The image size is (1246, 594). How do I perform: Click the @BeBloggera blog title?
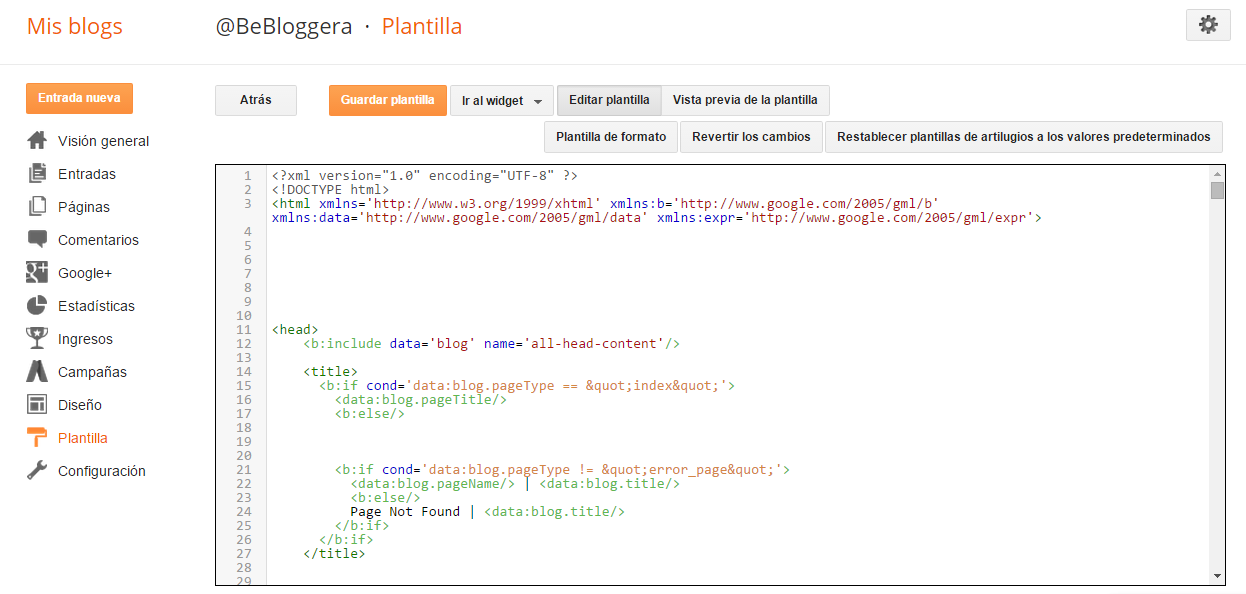pyautogui.click(x=284, y=26)
